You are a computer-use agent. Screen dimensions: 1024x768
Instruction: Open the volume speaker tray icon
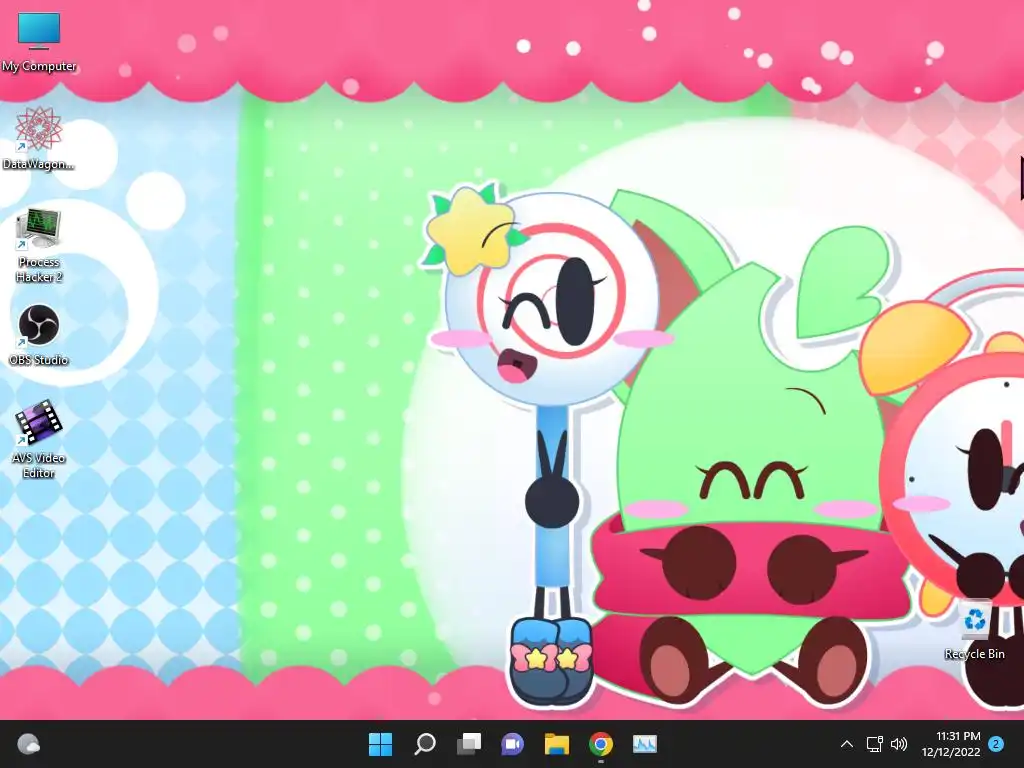899,744
